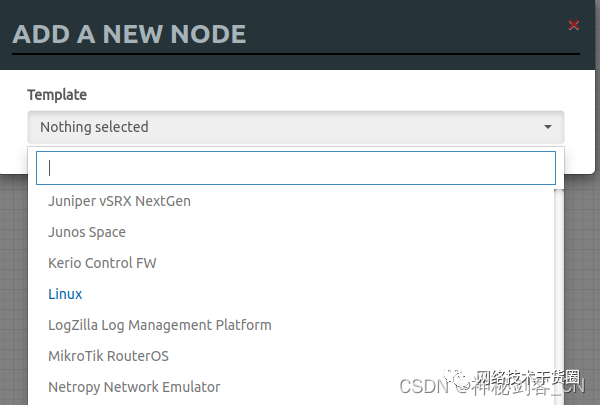Click the CSDN watermark text
This screenshot has height=405, width=600.
[422, 387]
